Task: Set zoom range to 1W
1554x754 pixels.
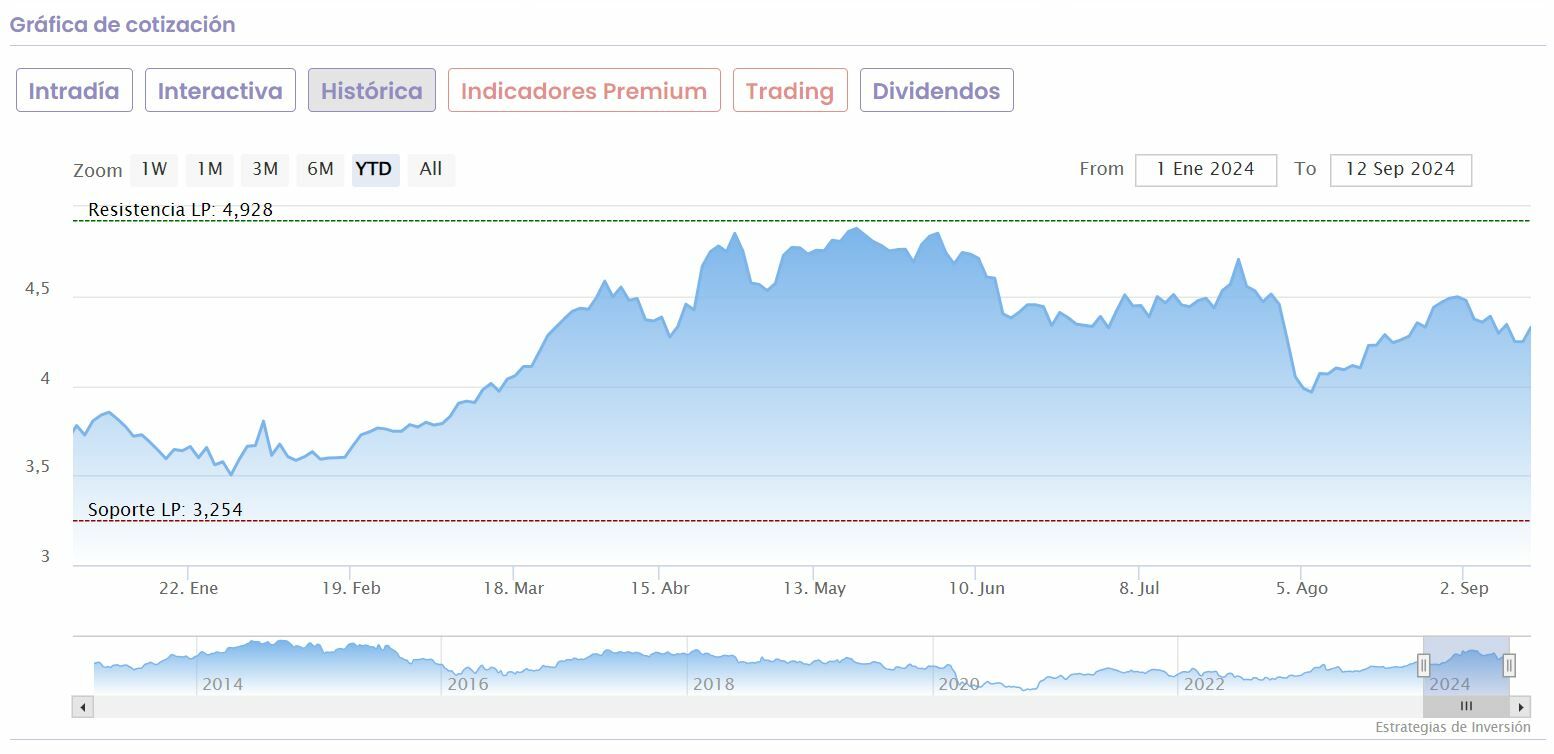Action: click(x=154, y=170)
